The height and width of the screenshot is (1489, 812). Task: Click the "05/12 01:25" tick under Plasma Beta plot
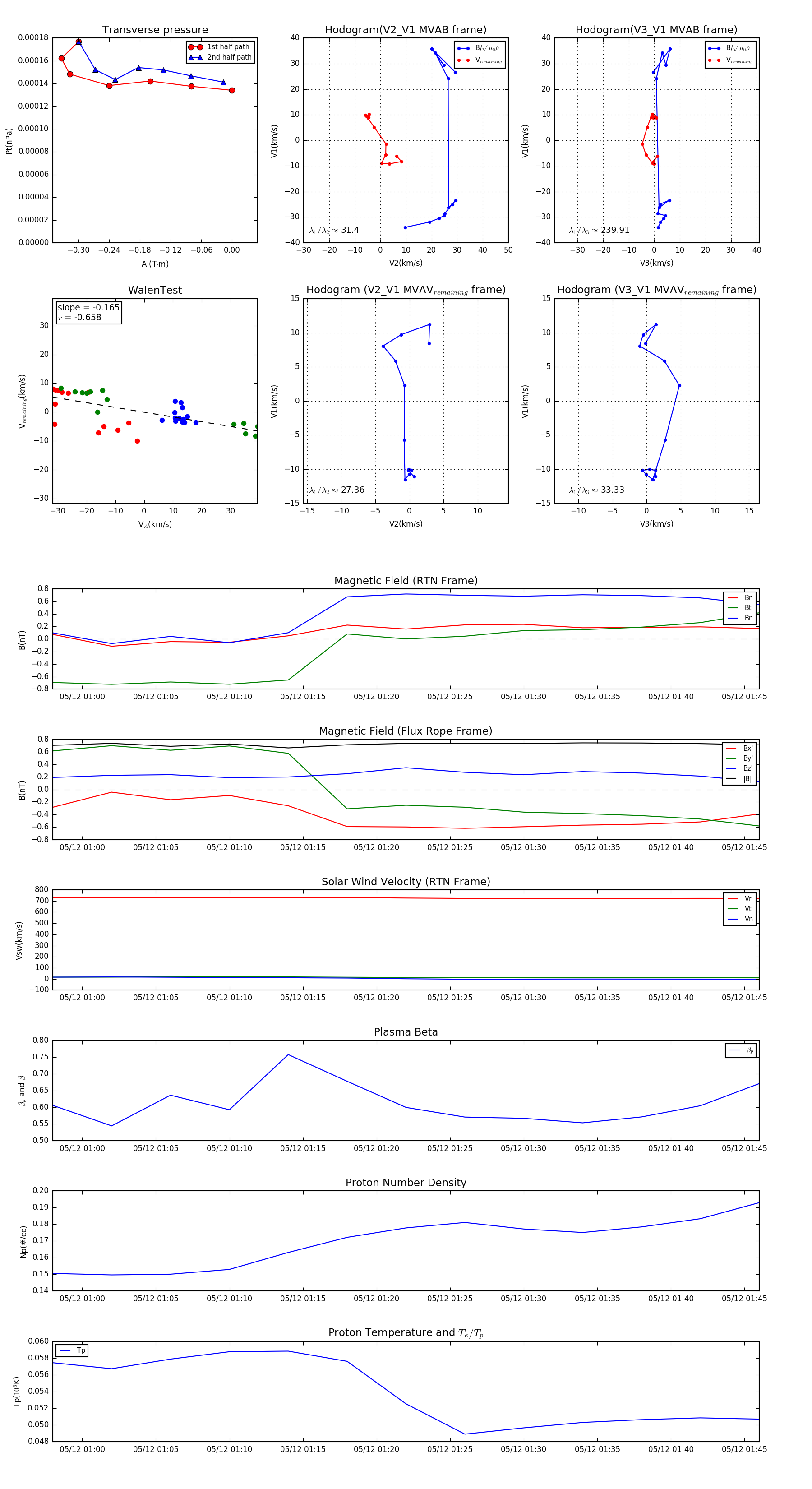coord(450,1148)
